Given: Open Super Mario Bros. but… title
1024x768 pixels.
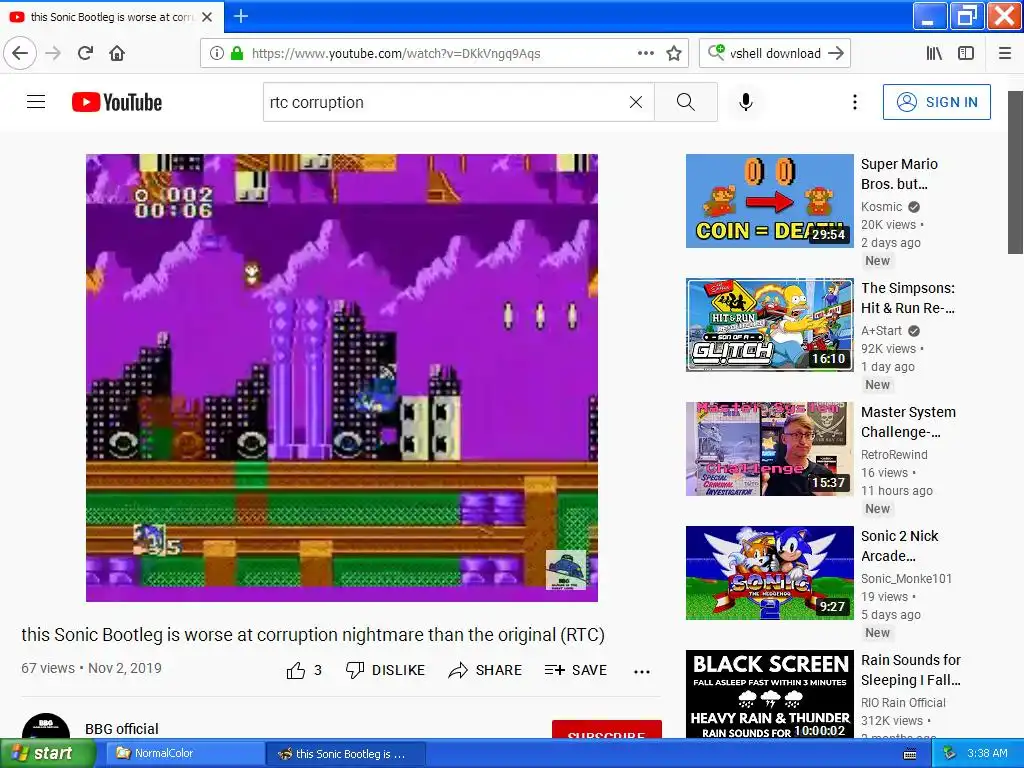Looking at the screenshot, I should (x=899, y=174).
